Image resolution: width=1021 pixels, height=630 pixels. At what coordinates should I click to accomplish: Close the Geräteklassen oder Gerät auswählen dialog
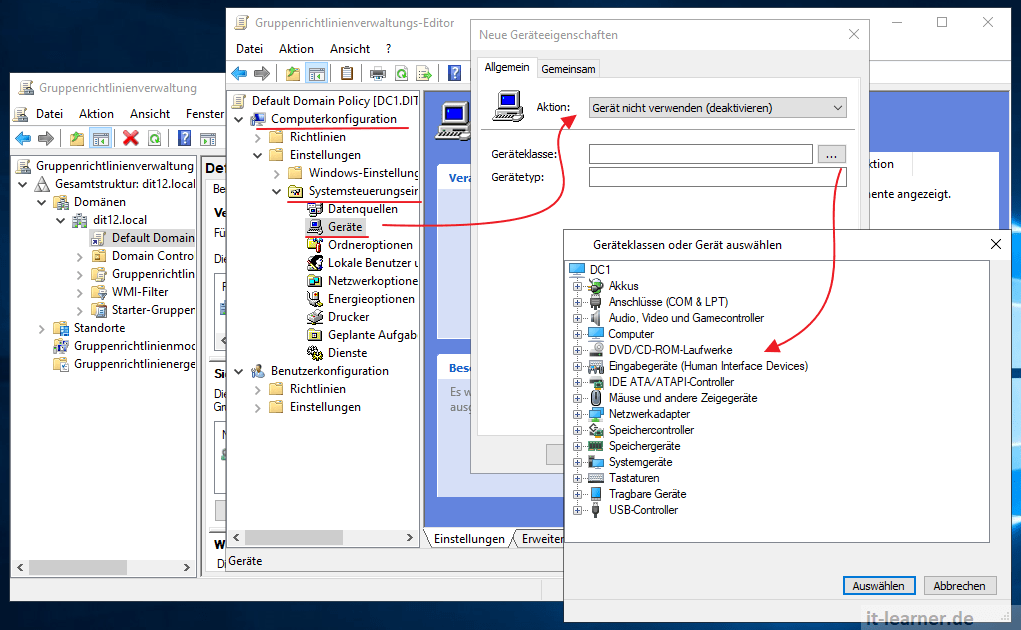[996, 244]
